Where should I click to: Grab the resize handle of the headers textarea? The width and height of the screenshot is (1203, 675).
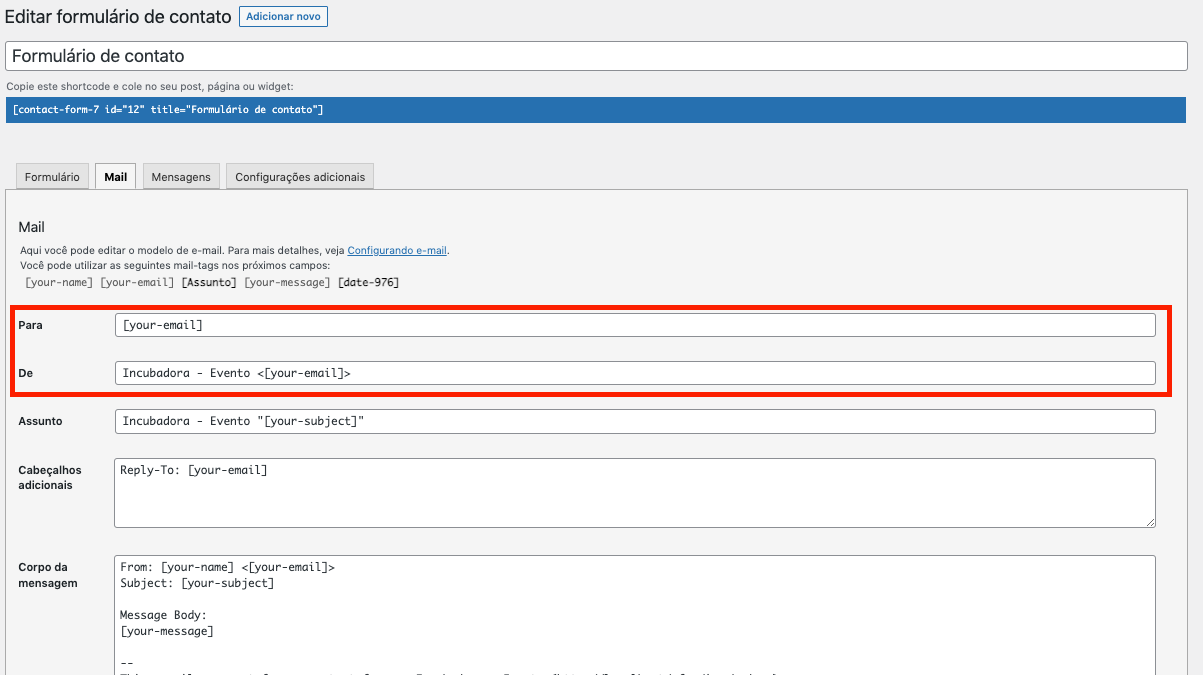point(1150,521)
